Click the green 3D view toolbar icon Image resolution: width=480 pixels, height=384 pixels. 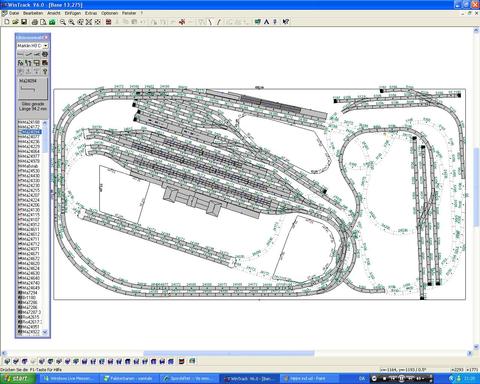[52, 22]
